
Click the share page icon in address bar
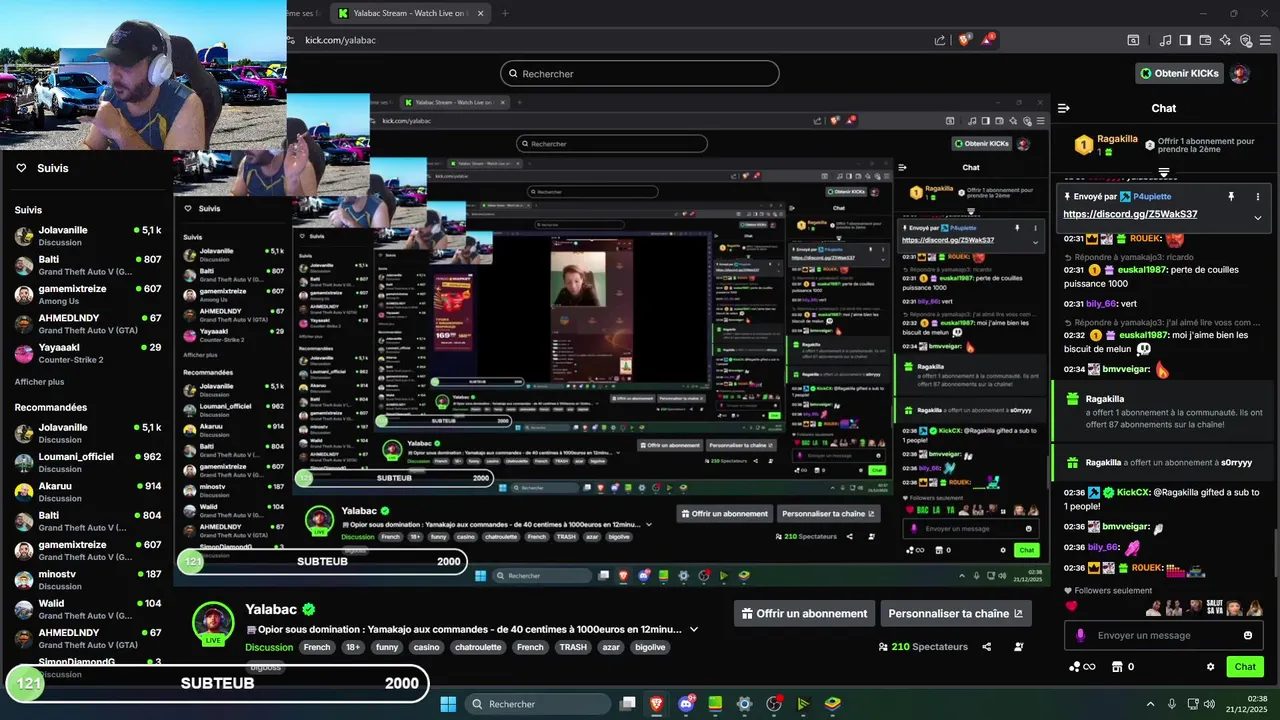(x=940, y=40)
